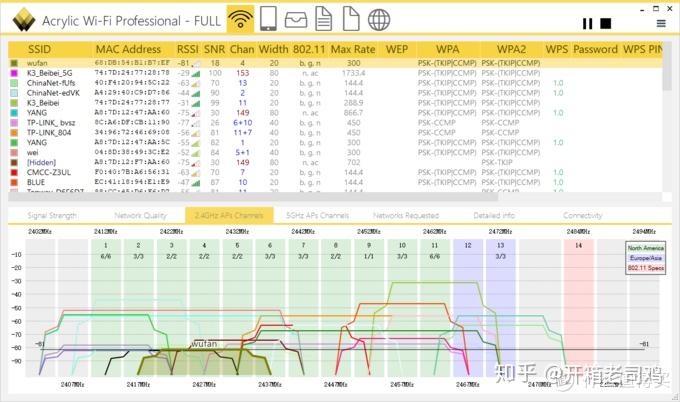The height and width of the screenshot is (402, 680).
Task: Open the text document report icon
Action: coord(324,19)
